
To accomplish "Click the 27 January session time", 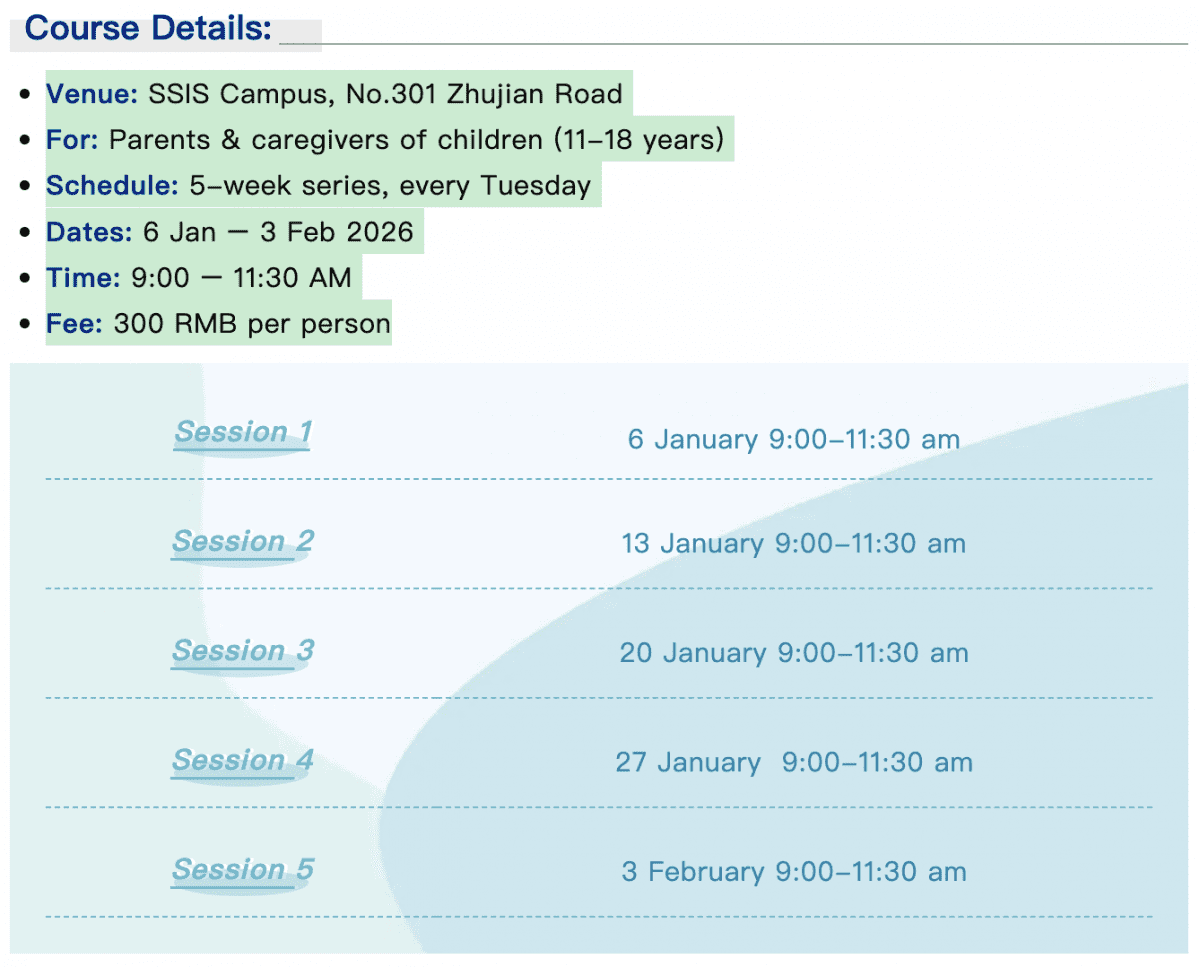I will (x=793, y=762).
